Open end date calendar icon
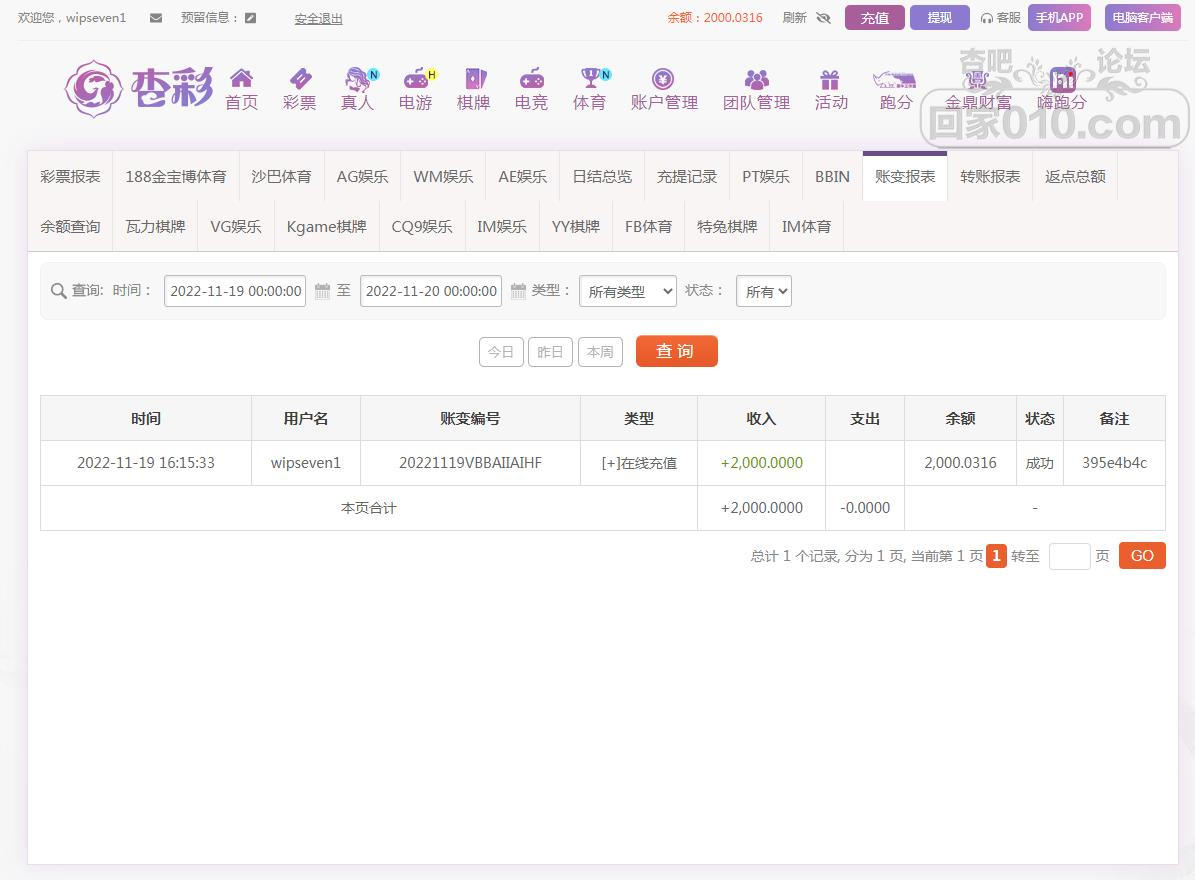 click(x=518, y=291)
